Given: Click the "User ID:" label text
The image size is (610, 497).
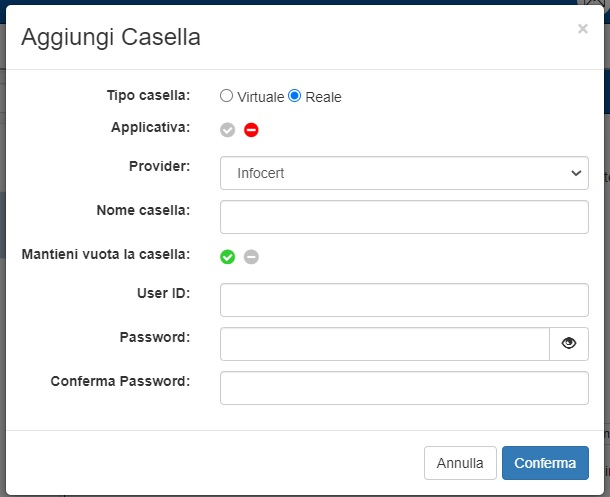Looking at the screenshot, I should click(x=163, y=294).
